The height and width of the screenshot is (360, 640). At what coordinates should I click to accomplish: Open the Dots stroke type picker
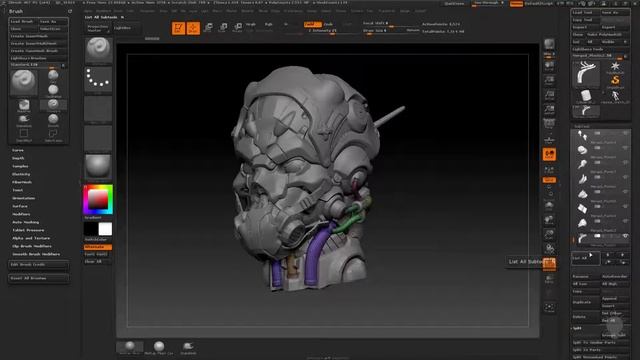click(x=98, y=79)
